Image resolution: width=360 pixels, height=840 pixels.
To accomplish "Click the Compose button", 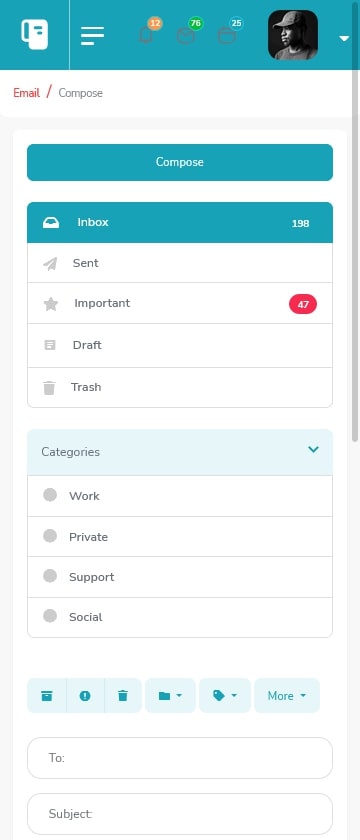I will (x=180, y=162).
